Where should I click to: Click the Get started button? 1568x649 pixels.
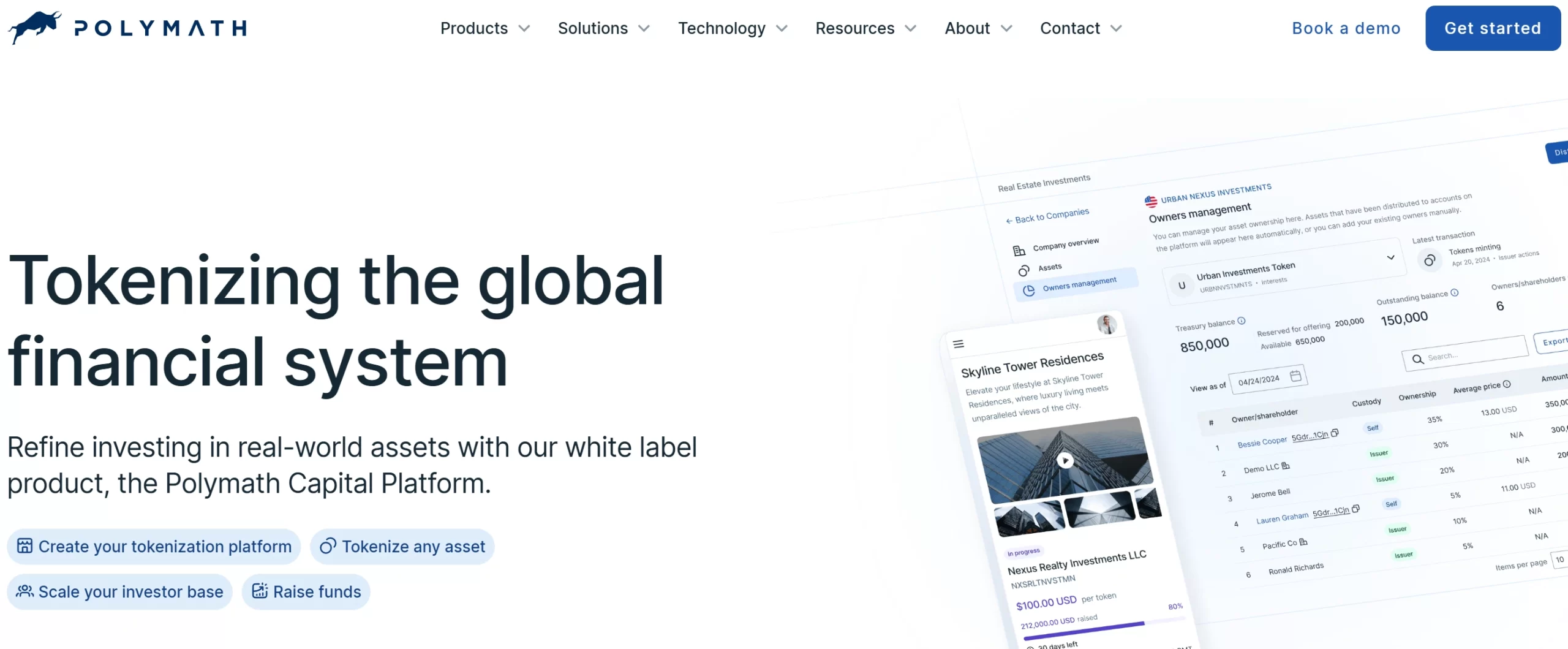(1492, 28)
